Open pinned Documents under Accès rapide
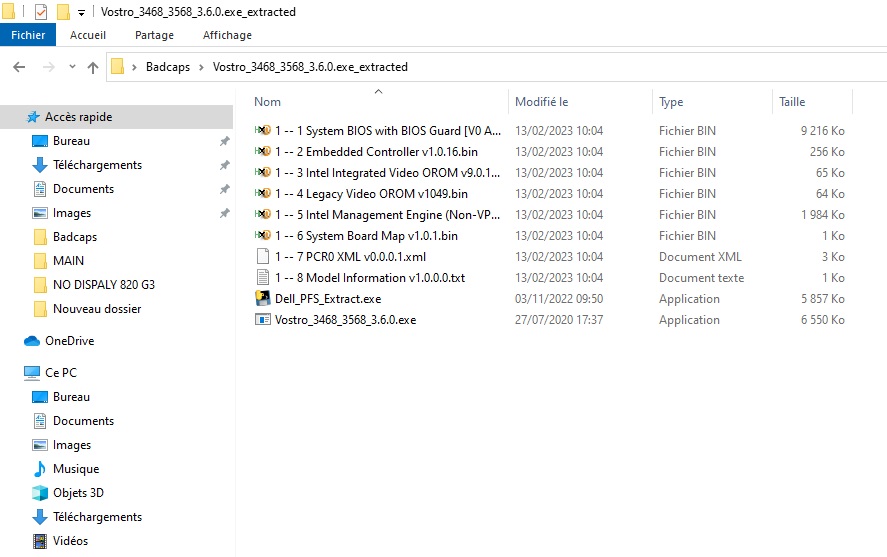The height and width of the screenshot is (557, 887). 83,189
